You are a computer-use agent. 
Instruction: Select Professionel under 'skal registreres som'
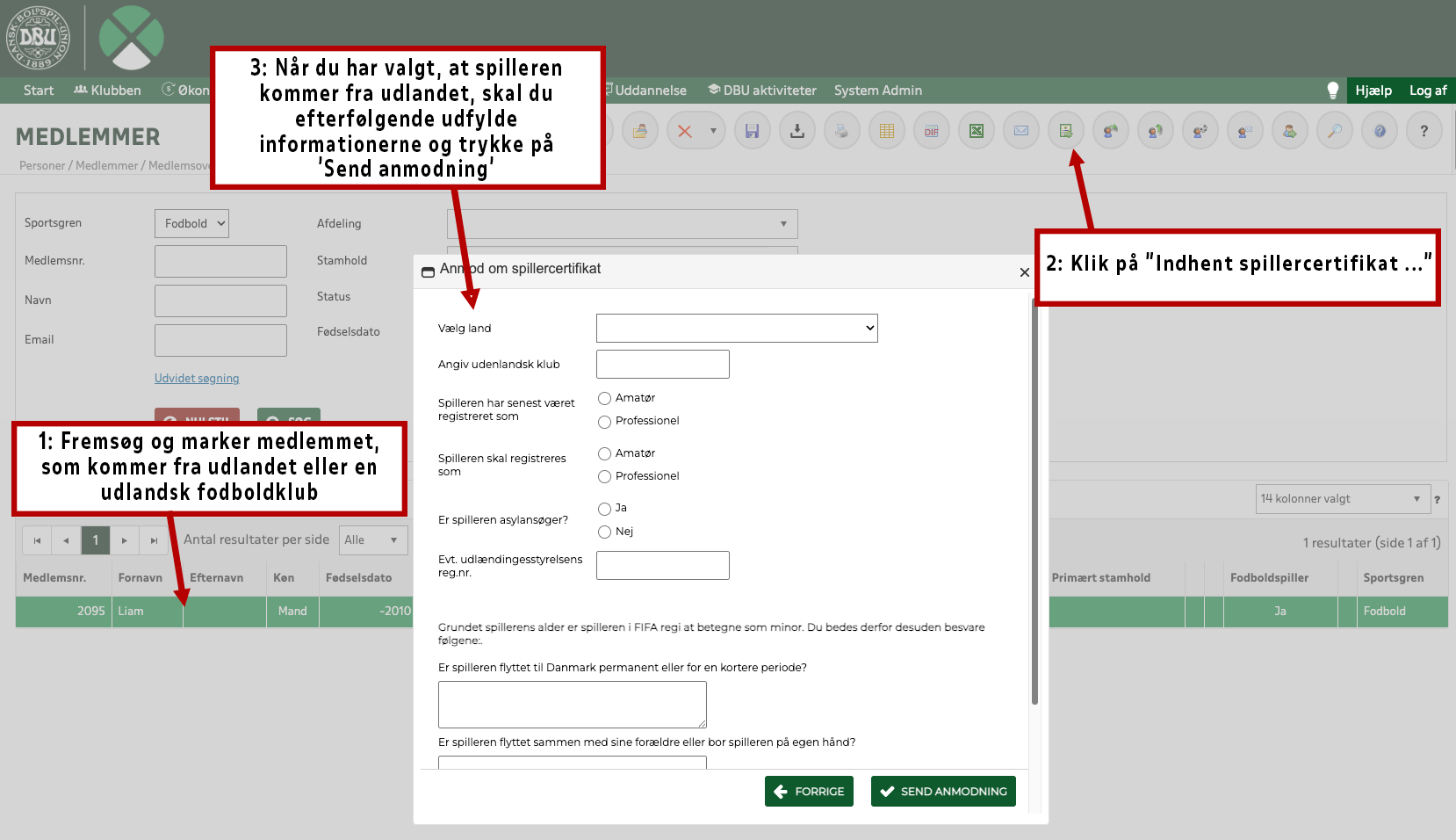[x=604, y=477]
